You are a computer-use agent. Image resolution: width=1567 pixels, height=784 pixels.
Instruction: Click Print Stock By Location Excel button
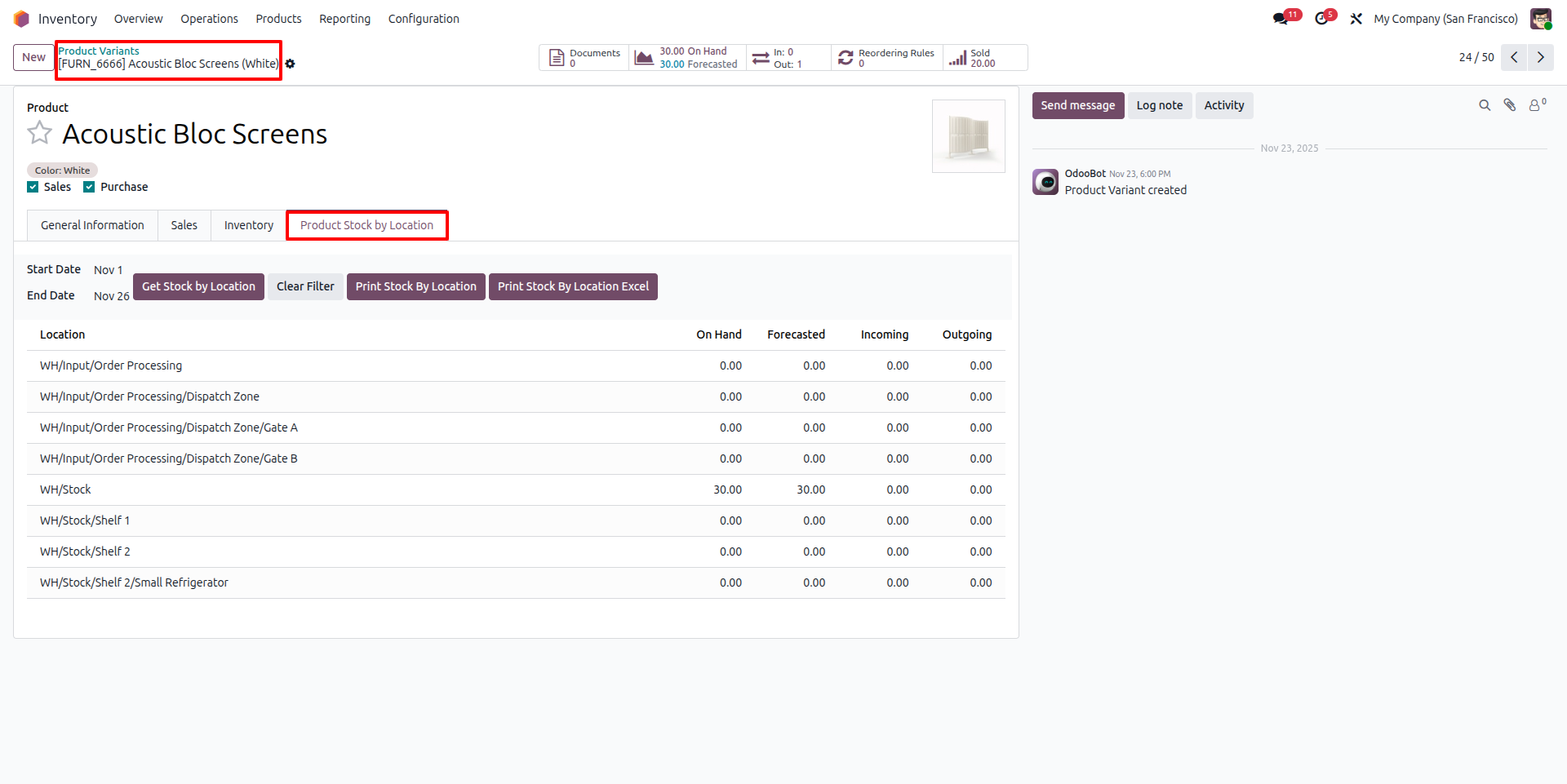(x=573, y=286)
